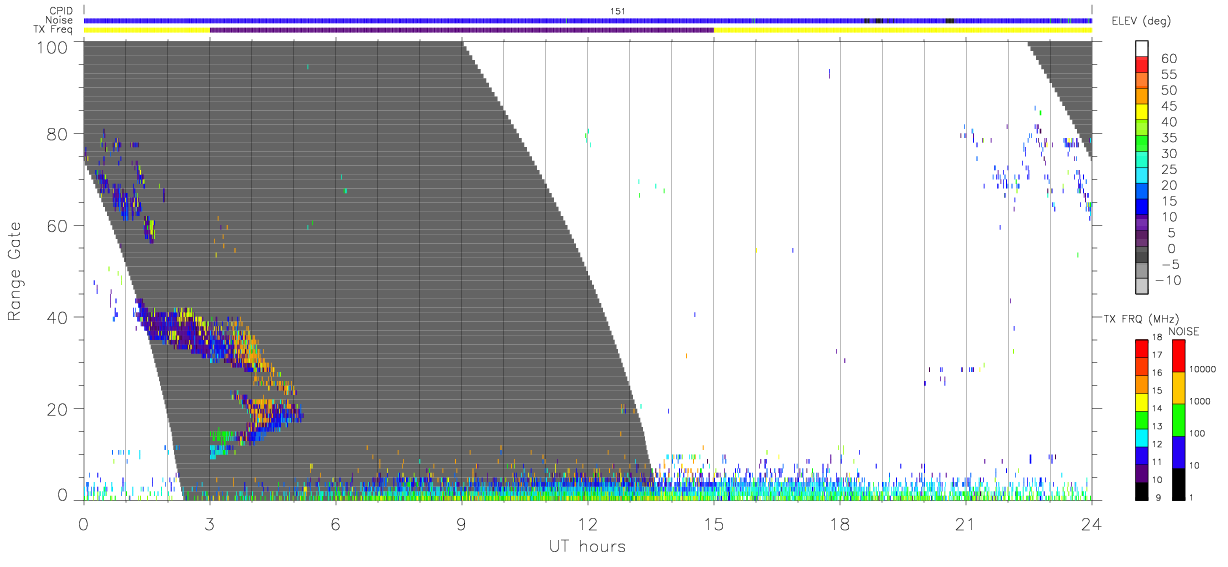Click the "80" tick on the Range Gate axis
Screen dimensions: 1228x567
pos(59,134)
